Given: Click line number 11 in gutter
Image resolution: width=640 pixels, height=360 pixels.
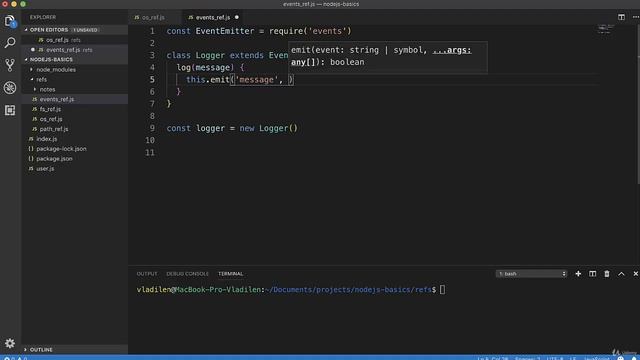Looking at the screenshot, I should point(150,152).
